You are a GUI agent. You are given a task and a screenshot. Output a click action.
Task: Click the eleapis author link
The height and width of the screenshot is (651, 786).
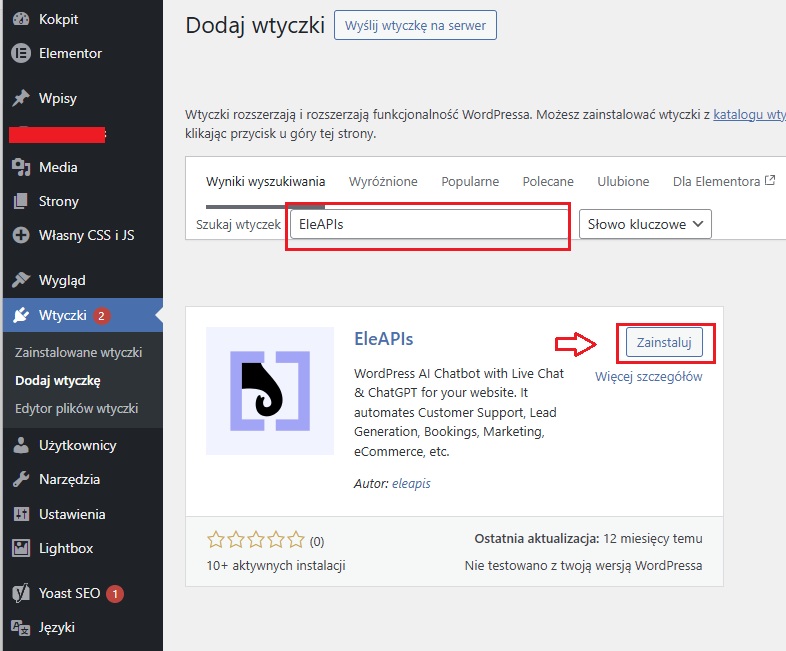[x=411, y=483]
